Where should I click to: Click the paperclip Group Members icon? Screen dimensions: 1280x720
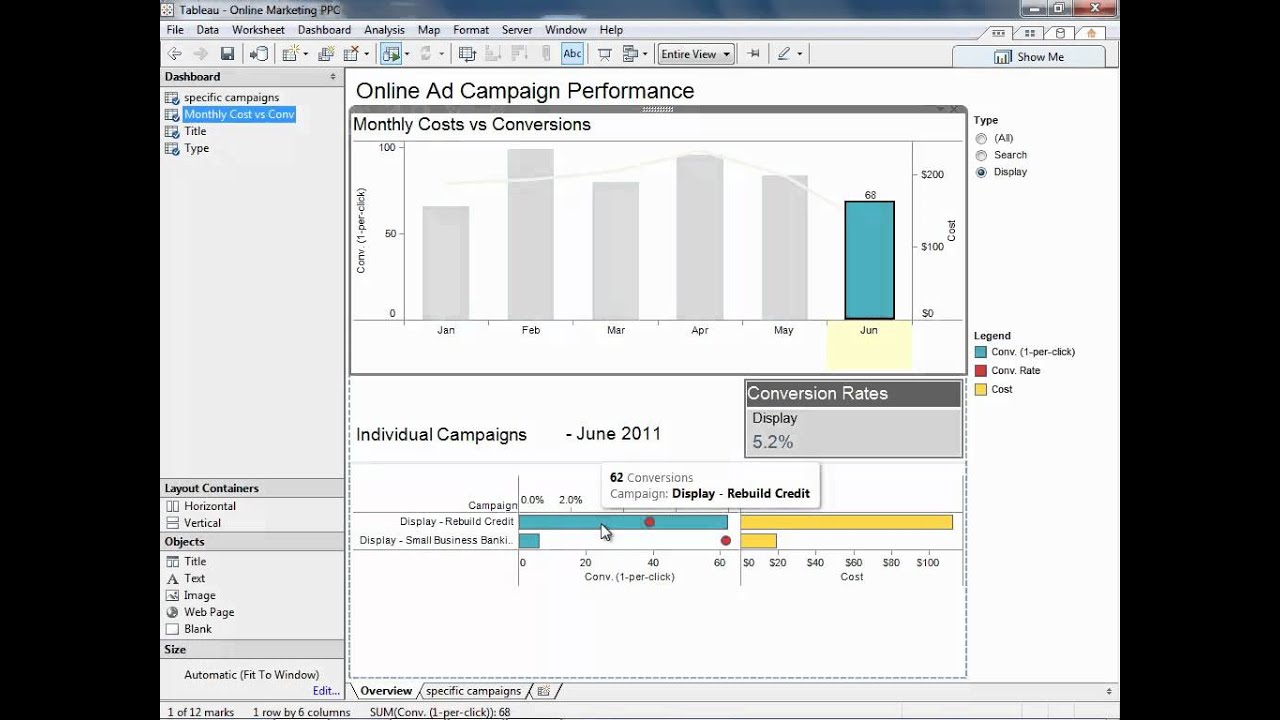tap(546, 54)
